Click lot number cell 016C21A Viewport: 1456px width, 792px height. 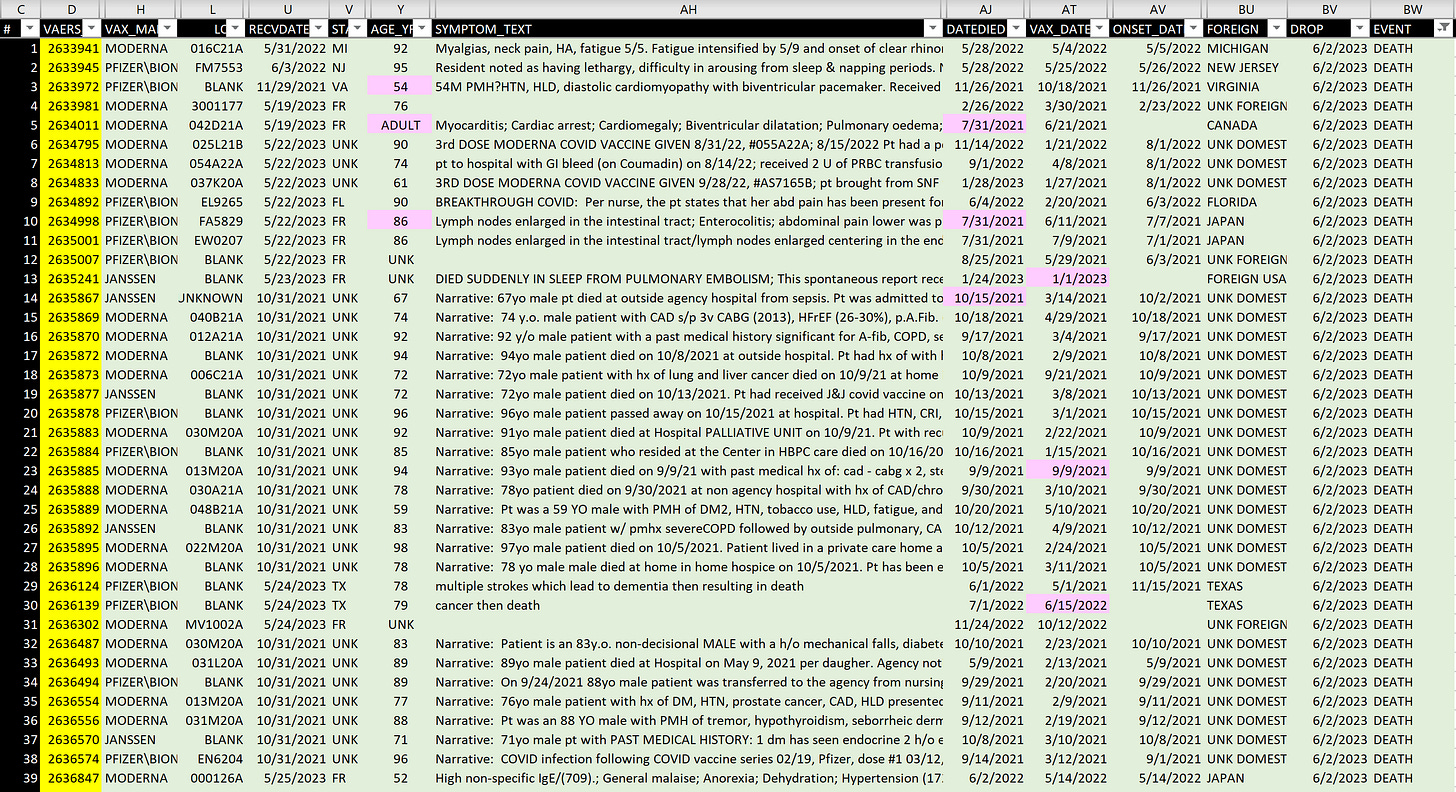[210, 49]
